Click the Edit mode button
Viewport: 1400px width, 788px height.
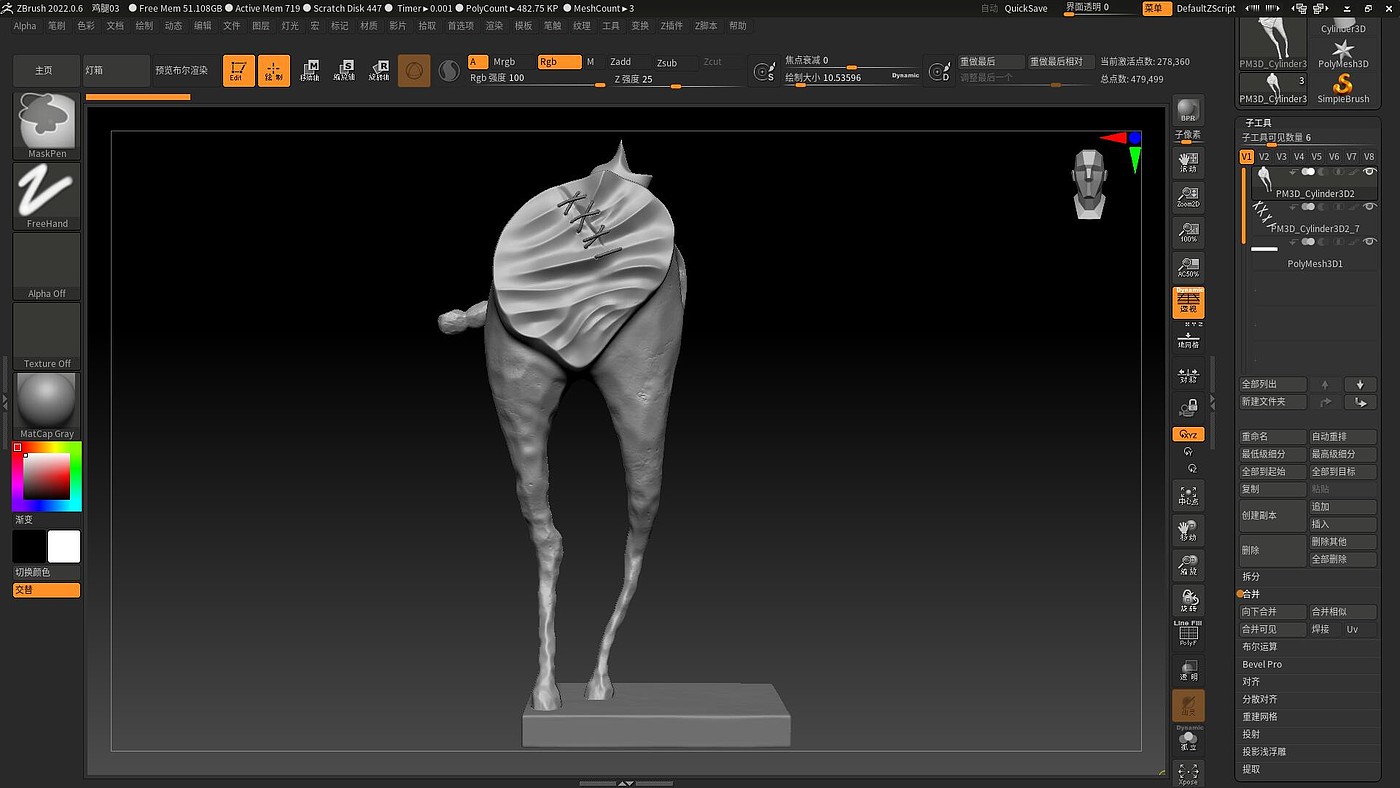(238, 70)
